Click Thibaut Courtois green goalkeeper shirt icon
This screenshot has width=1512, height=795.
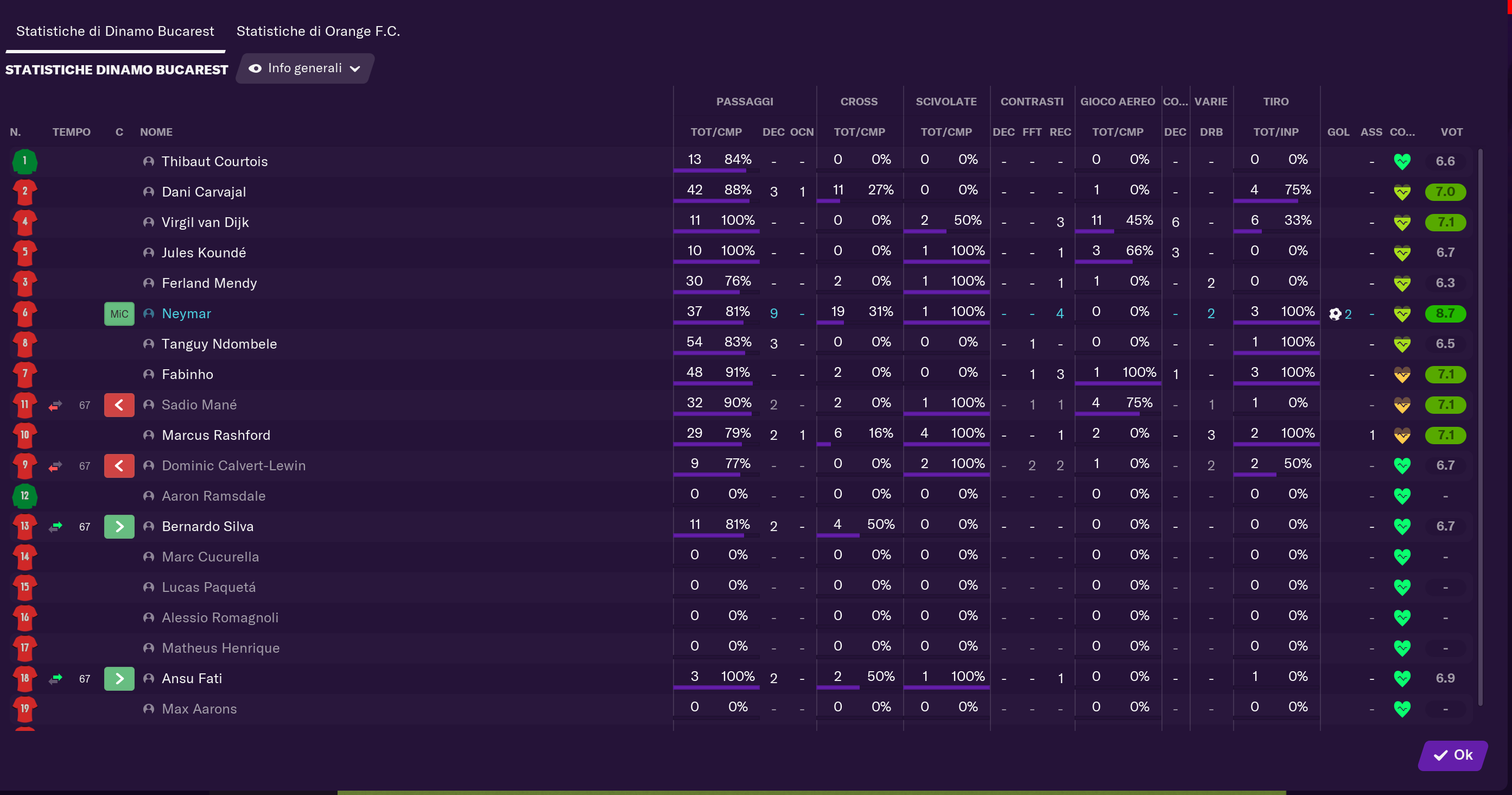point(24,161)
